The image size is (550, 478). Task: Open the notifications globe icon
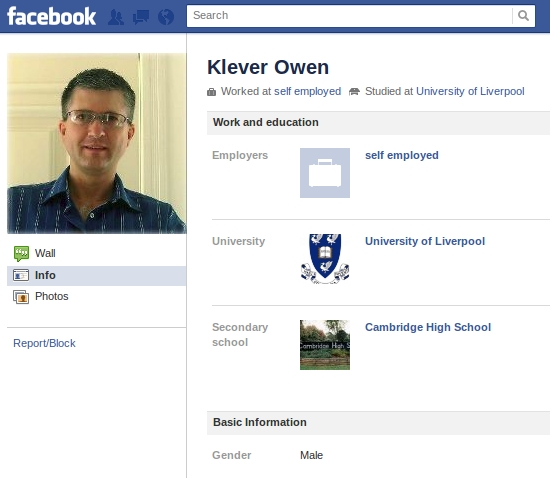pyautogui.click(x=166, y=17)
